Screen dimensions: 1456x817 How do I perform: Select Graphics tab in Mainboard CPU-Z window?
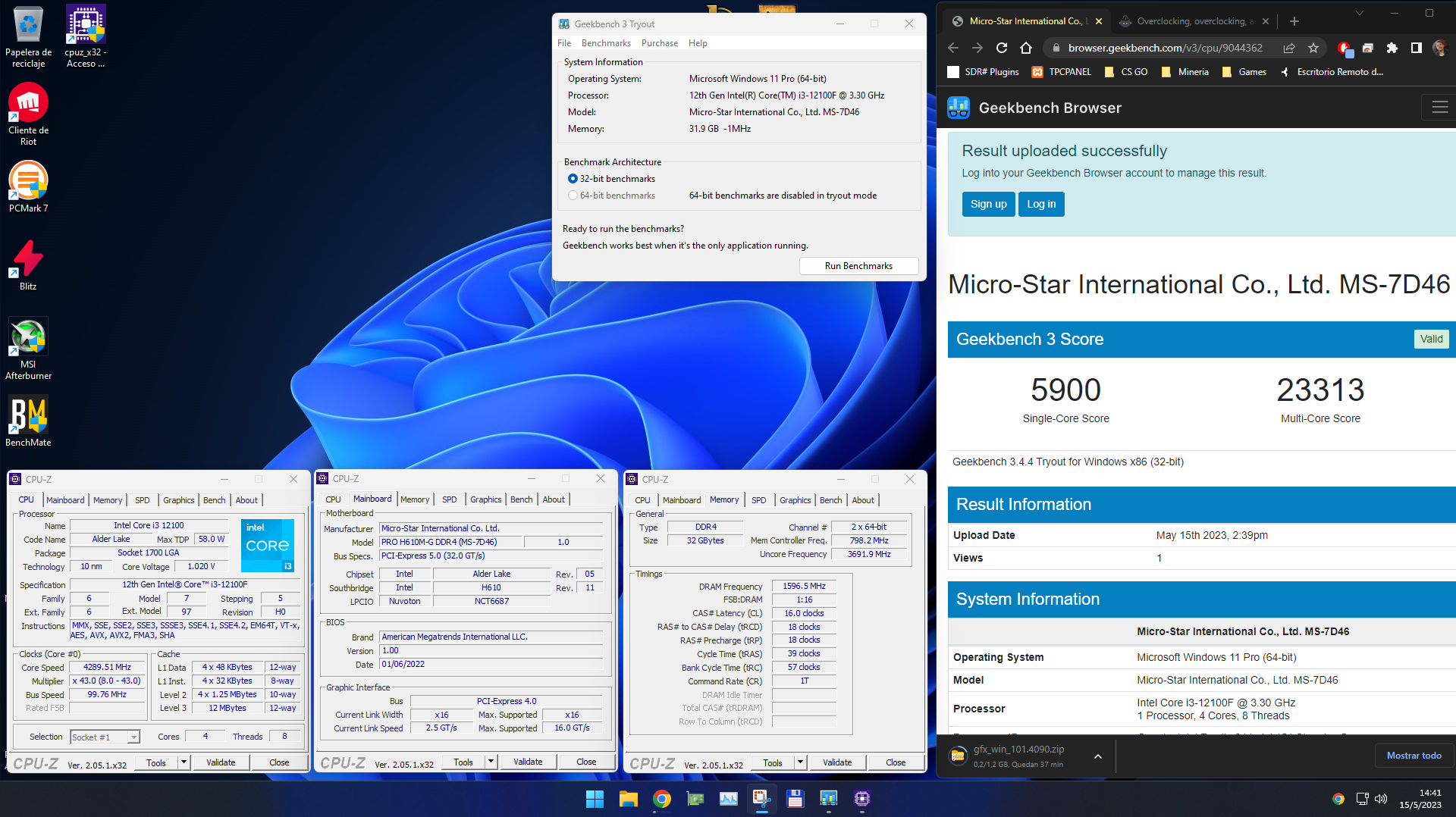click(485, 499)
